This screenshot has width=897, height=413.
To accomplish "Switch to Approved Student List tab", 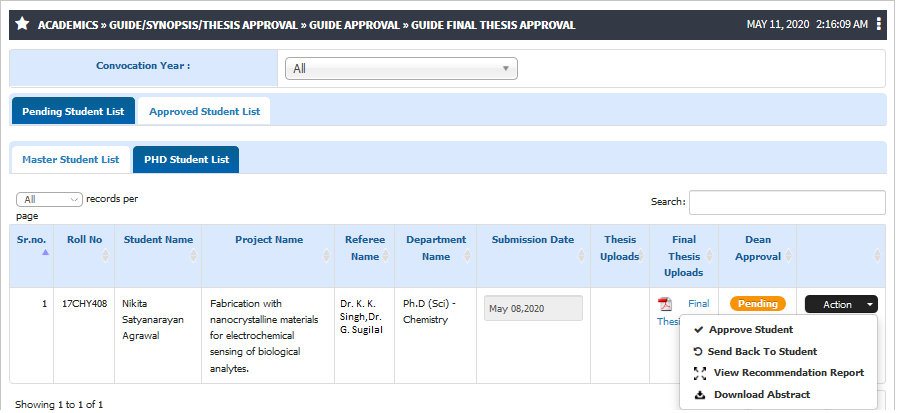I will tap(205, 111).
